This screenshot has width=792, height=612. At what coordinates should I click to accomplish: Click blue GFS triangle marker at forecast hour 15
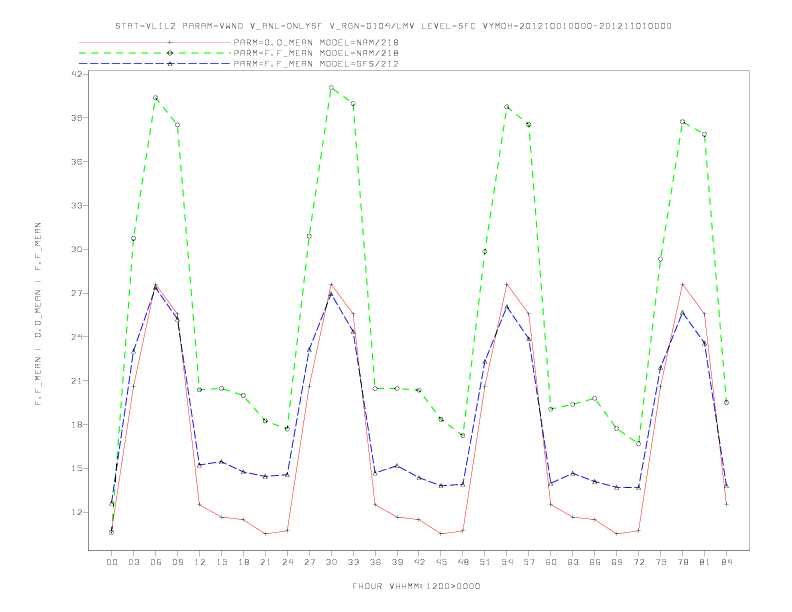coord(221,462)
